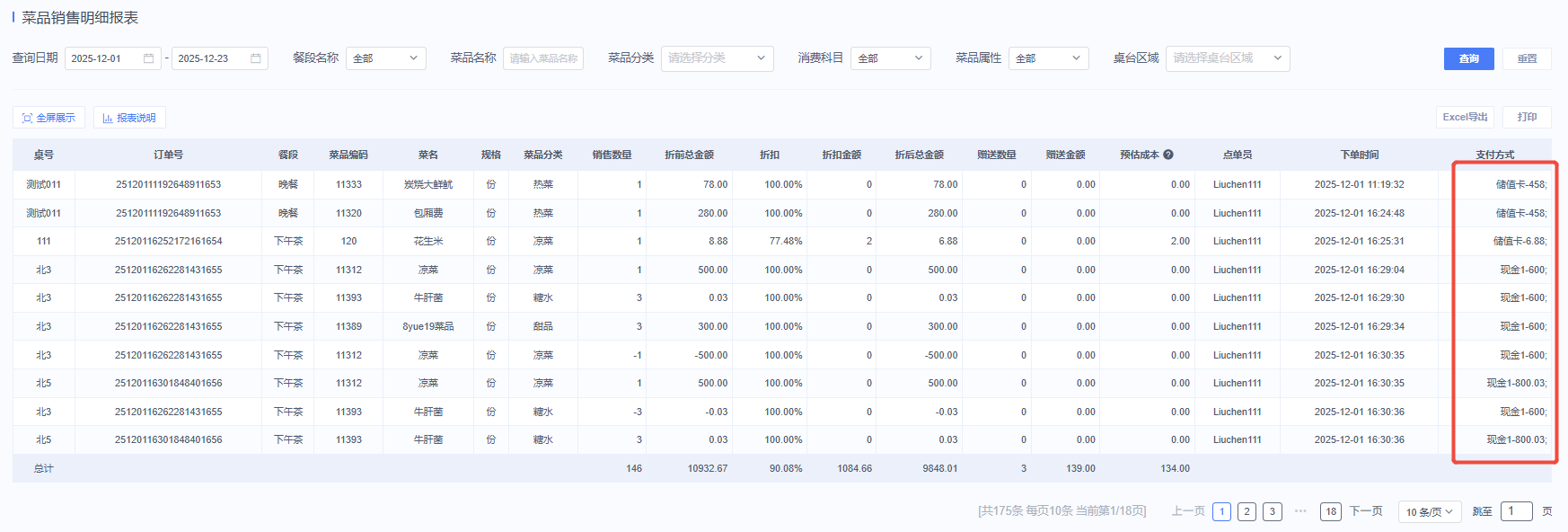Click the 全屏展示 fullscreen icon button
The width and height of the screenshot is (1568, 532).
(49, 118)
